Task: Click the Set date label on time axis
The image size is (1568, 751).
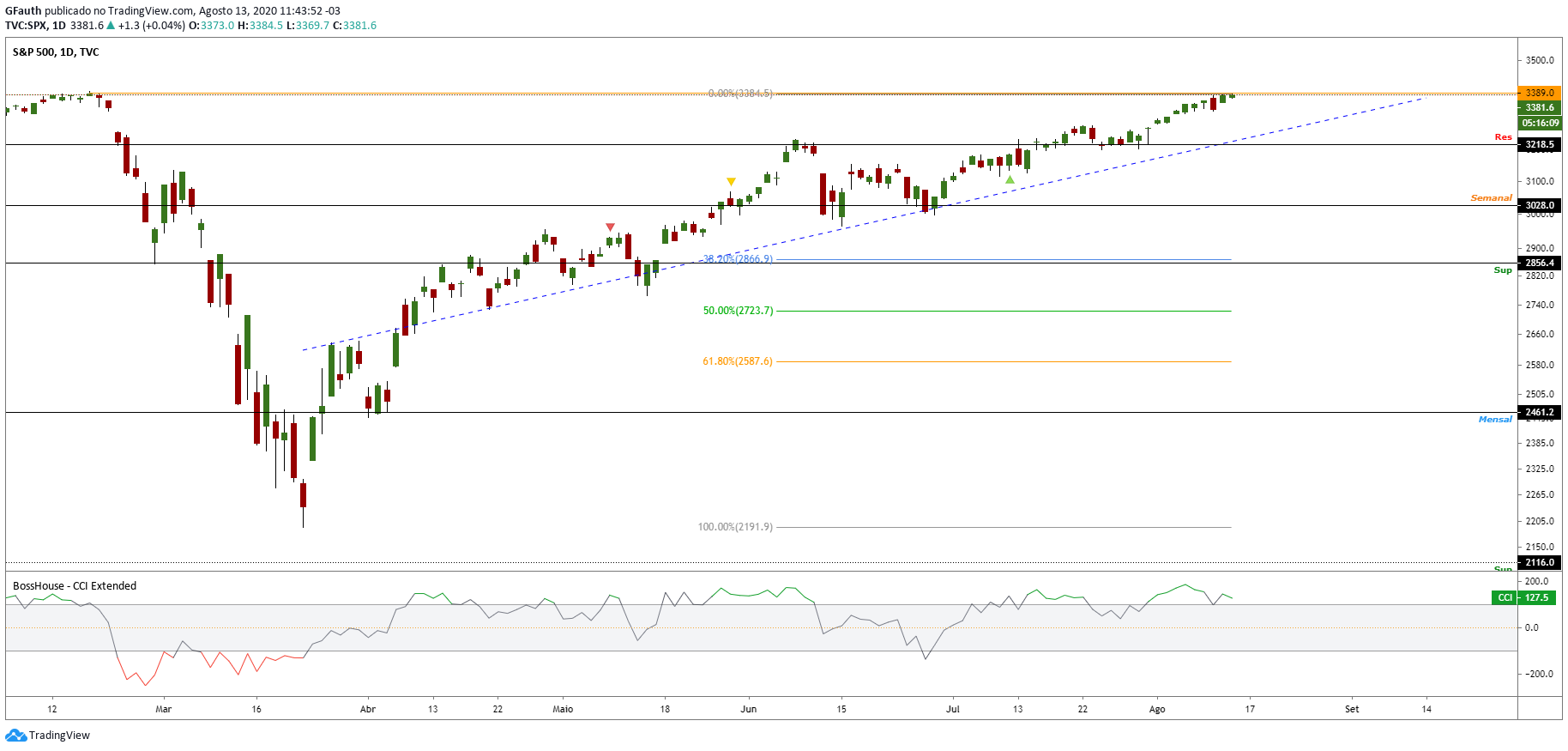Action: pyautogui.click(x=1352, y=709)
